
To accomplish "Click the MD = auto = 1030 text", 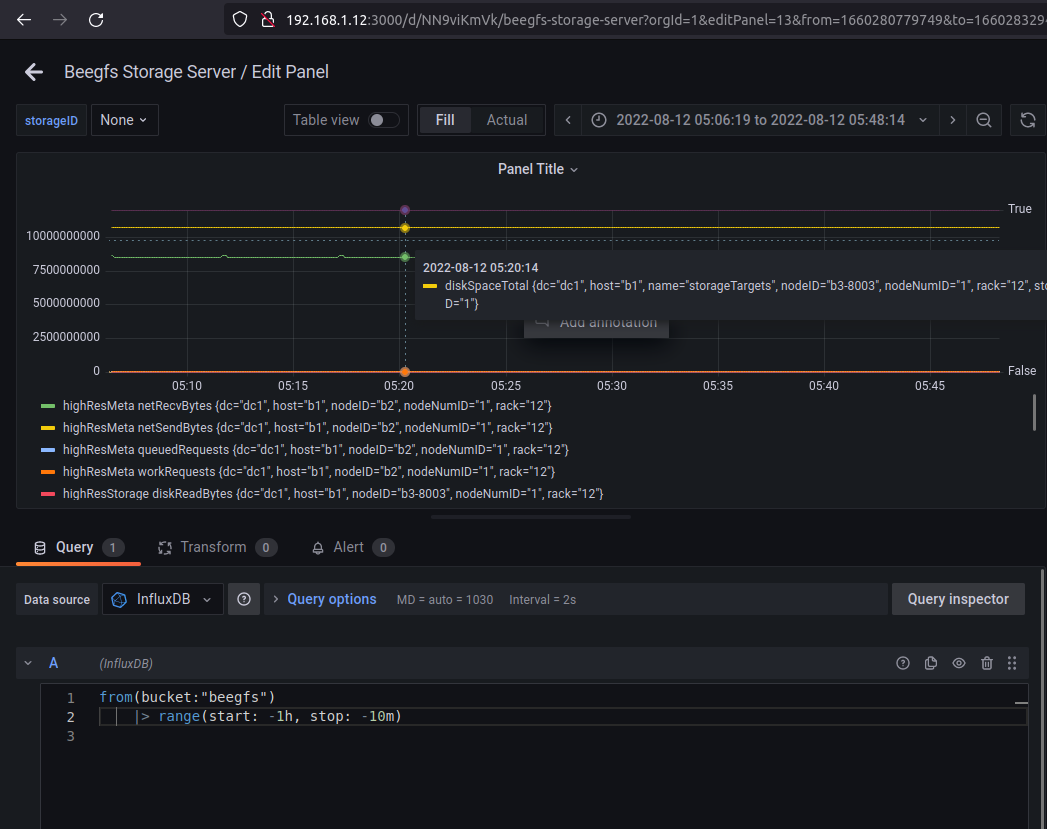I will point(445,600).
